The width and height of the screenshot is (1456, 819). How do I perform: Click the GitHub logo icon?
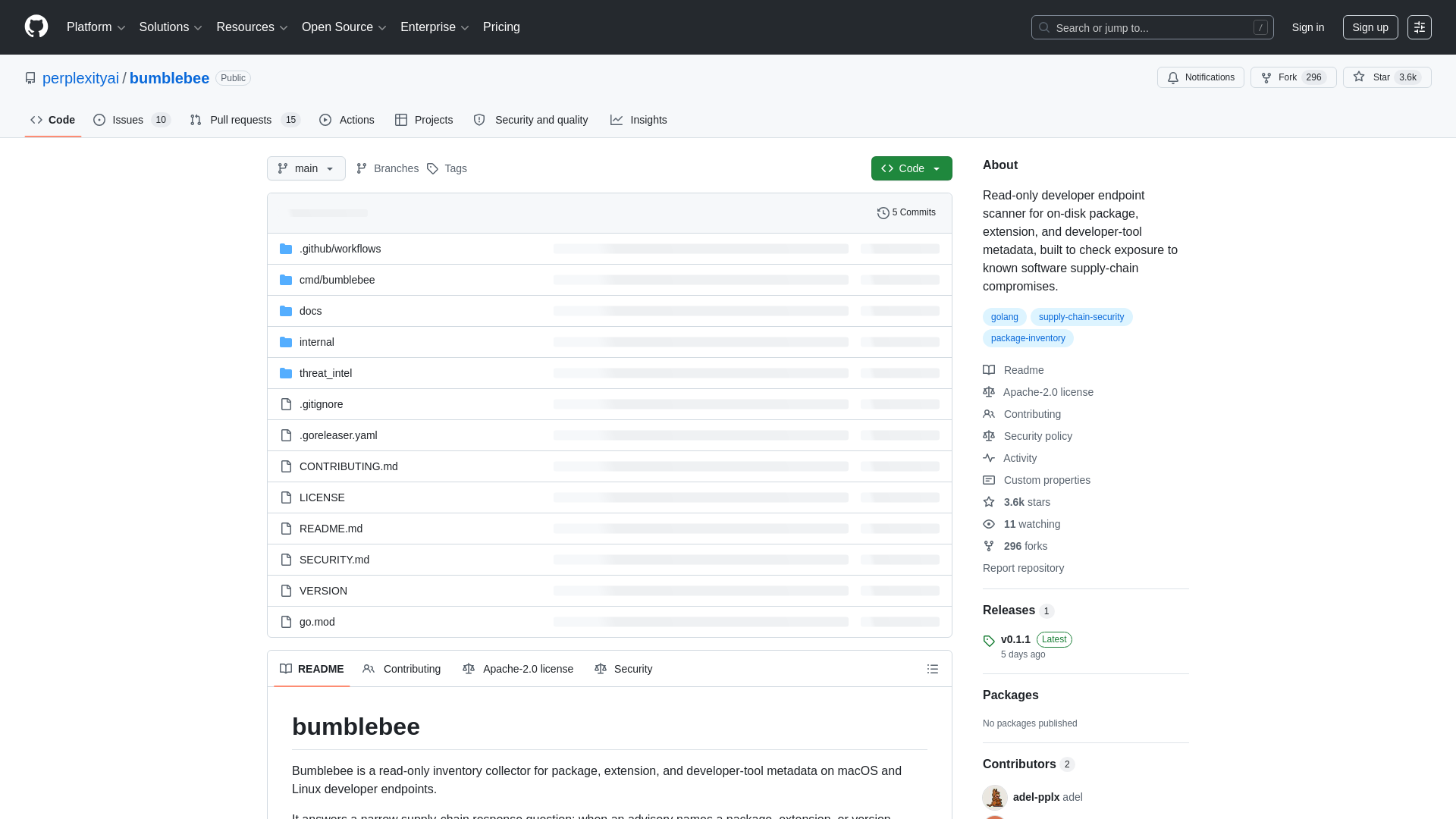pyautogui.click(x=36, y=27)
